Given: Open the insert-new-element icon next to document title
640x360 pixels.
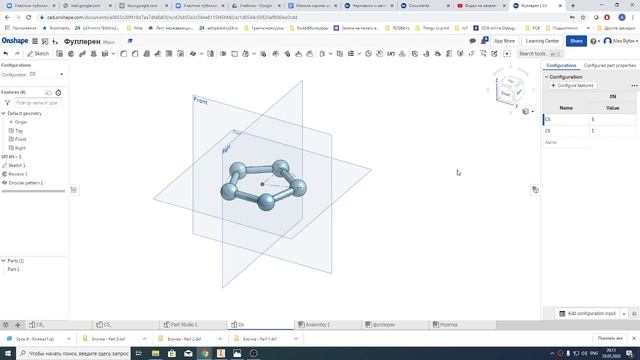Looking at the screenshot, I should coord(55,41).
